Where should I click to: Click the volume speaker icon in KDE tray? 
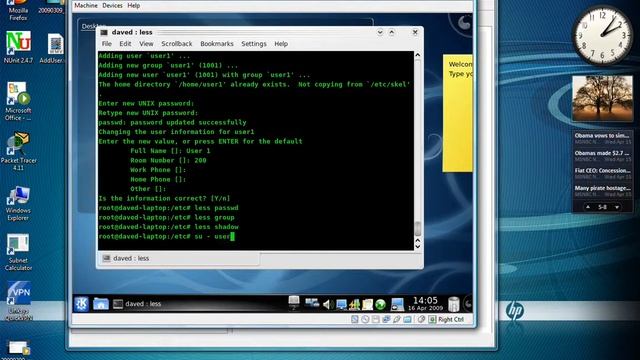click(328, 304)
